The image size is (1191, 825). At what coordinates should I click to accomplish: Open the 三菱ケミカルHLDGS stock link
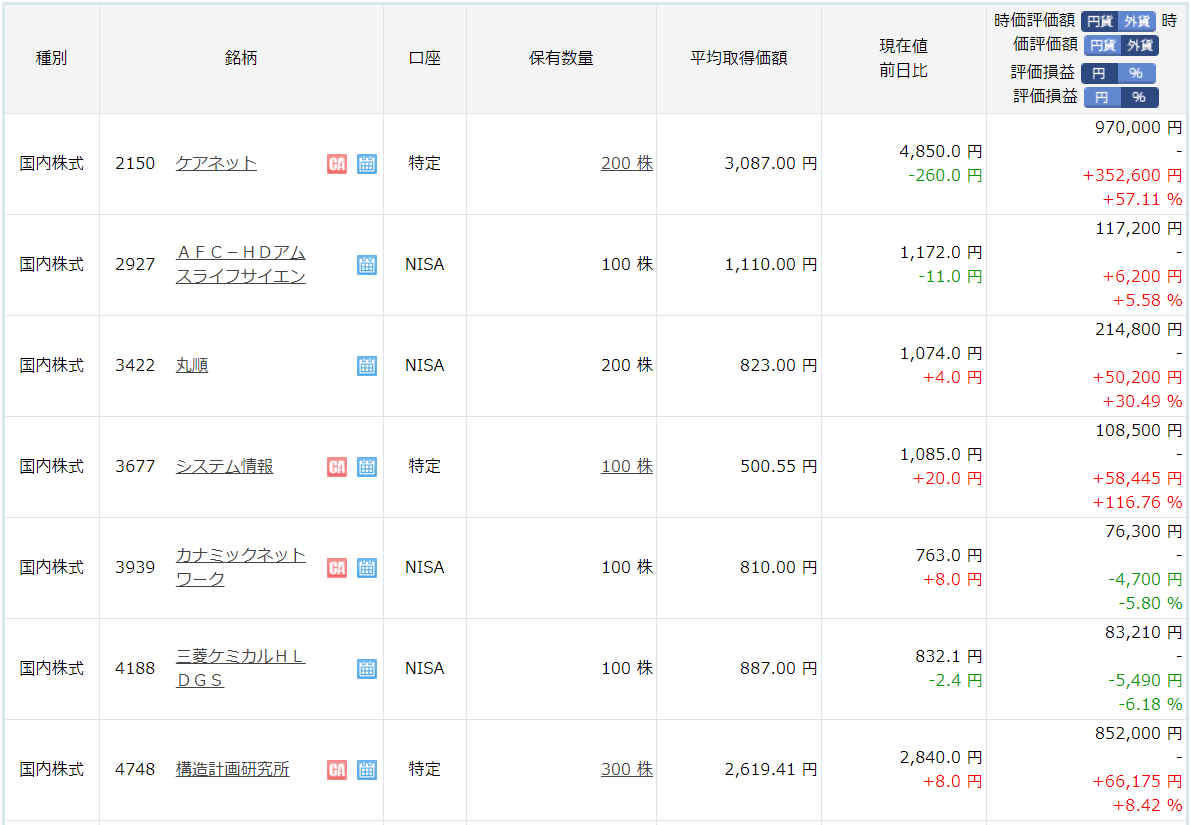[240, 669]
